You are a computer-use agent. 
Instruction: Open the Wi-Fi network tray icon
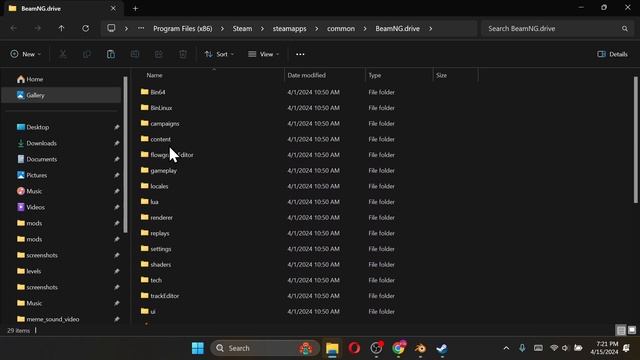[554, 348]
